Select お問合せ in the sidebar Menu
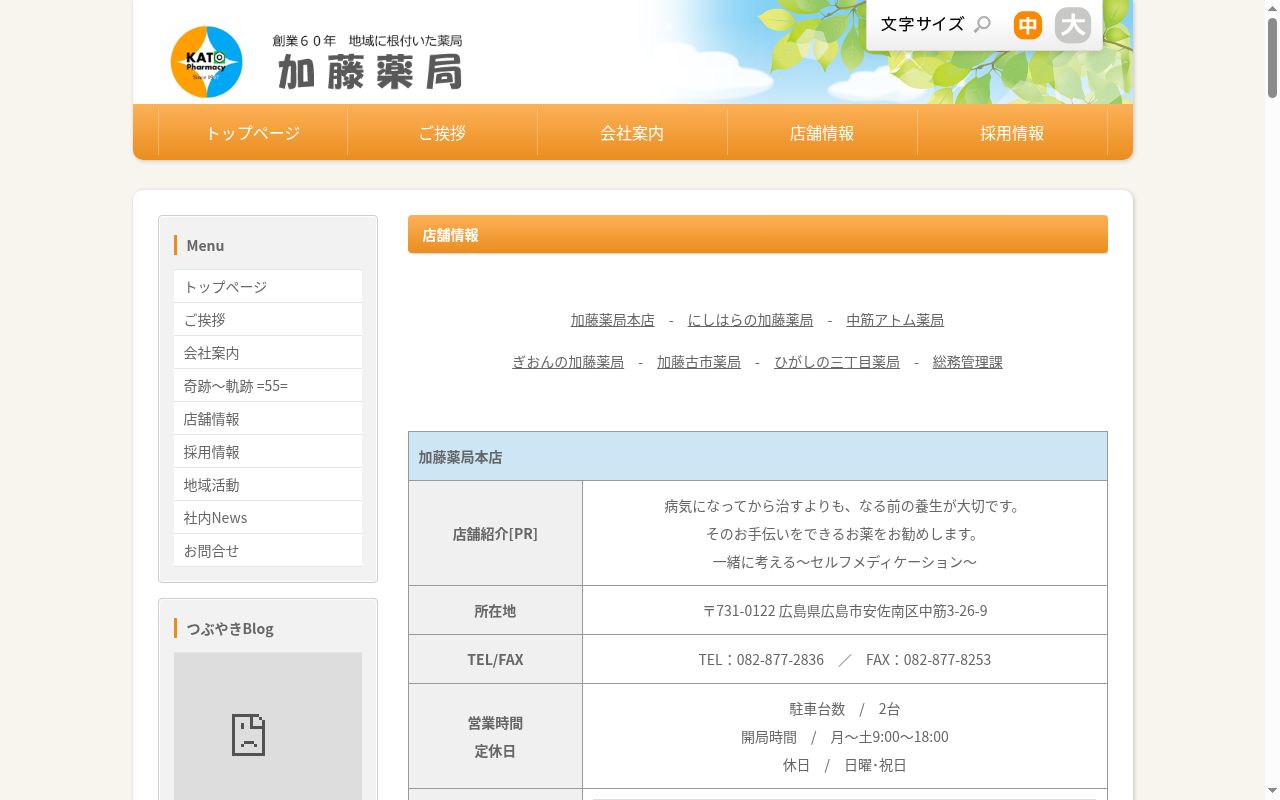 pyautogui.click(x=268, y=551)
